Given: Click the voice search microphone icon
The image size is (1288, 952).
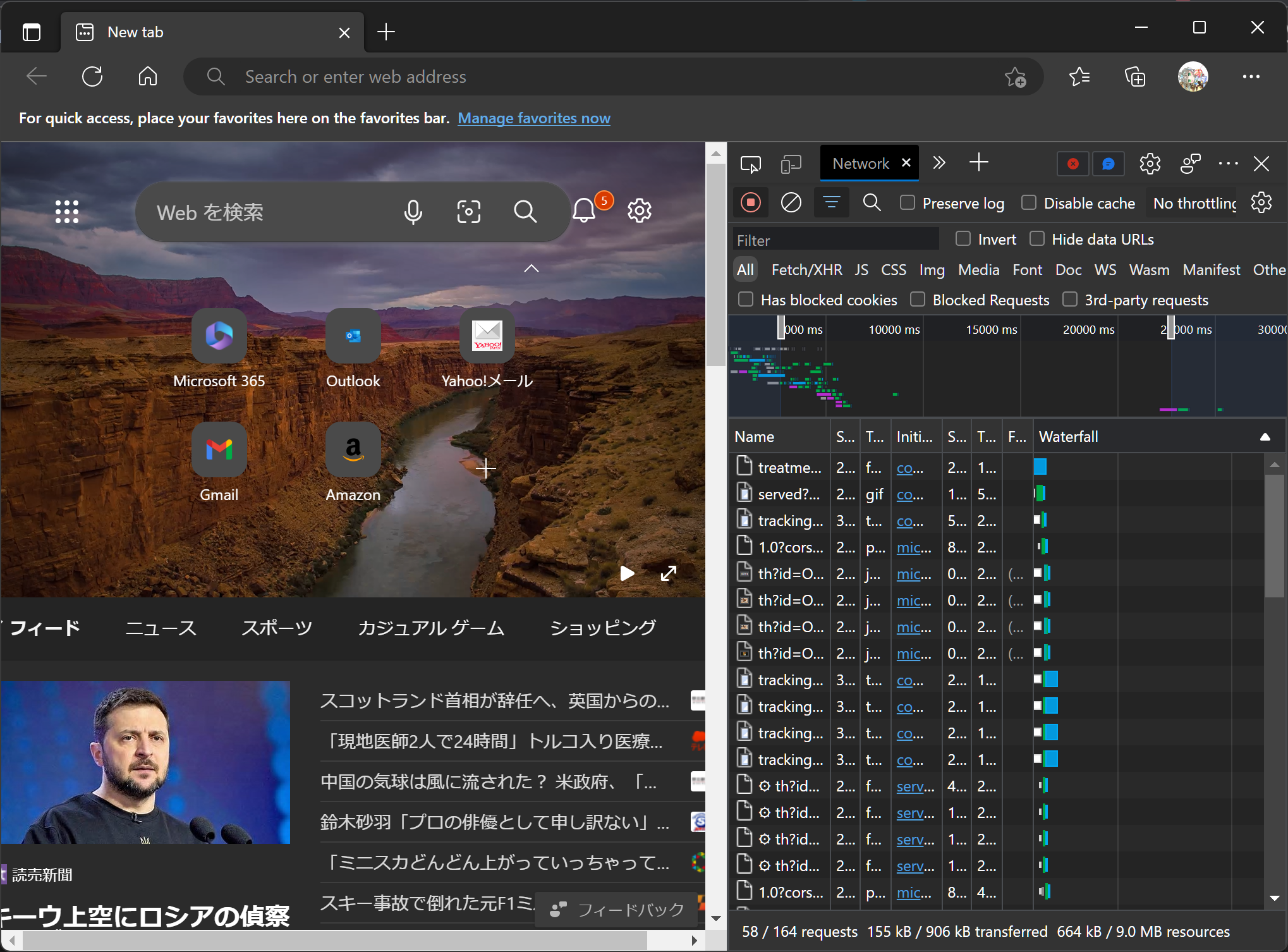Looking at the screenshot, I should click(x=413, y=212).
